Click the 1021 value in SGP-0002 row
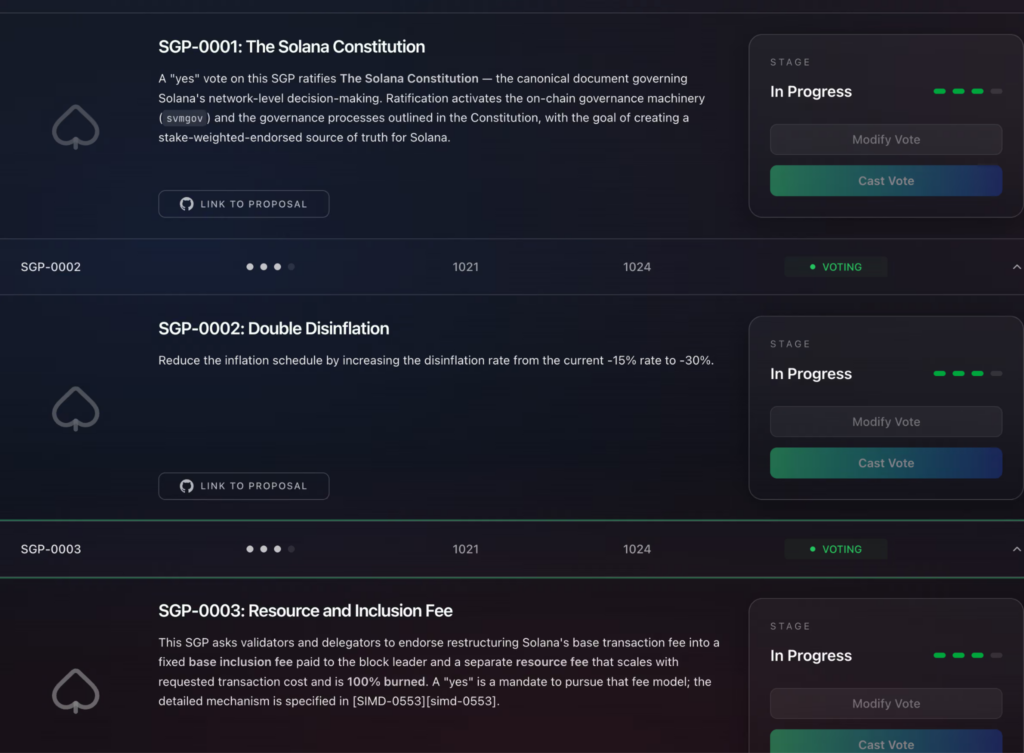 (x=466, y=266)
